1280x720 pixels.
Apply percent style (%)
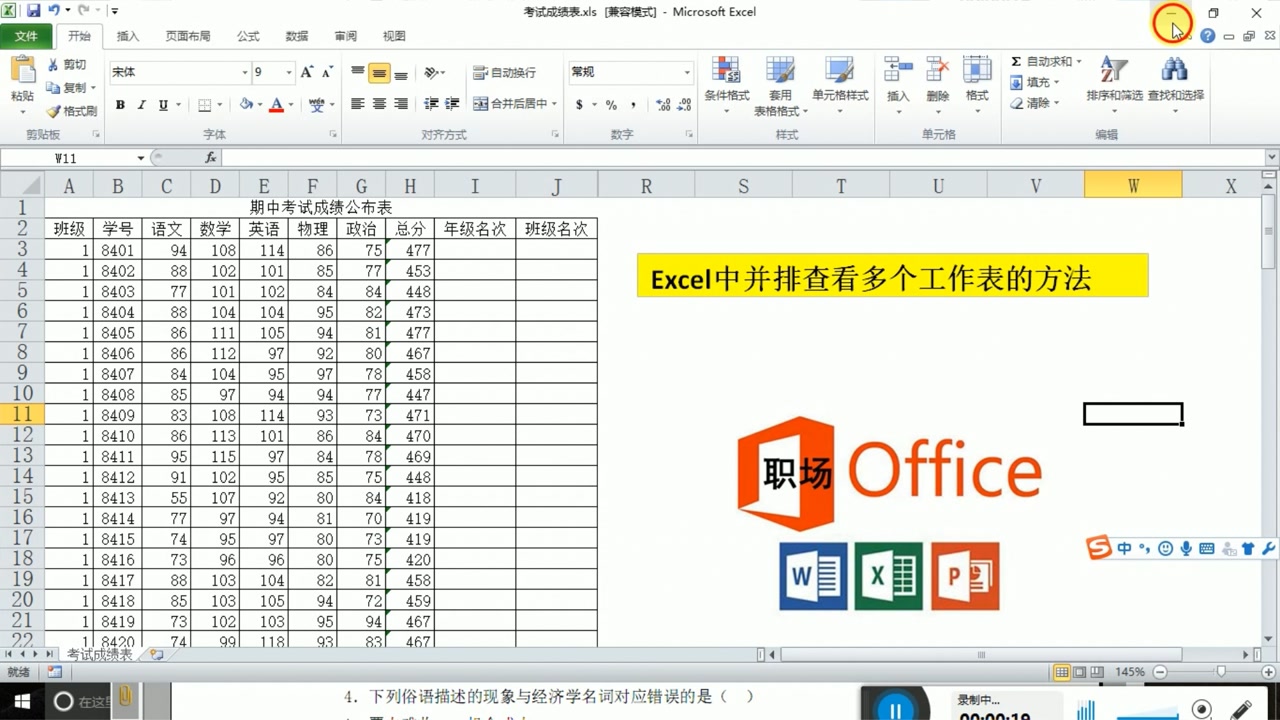(610, 104)
